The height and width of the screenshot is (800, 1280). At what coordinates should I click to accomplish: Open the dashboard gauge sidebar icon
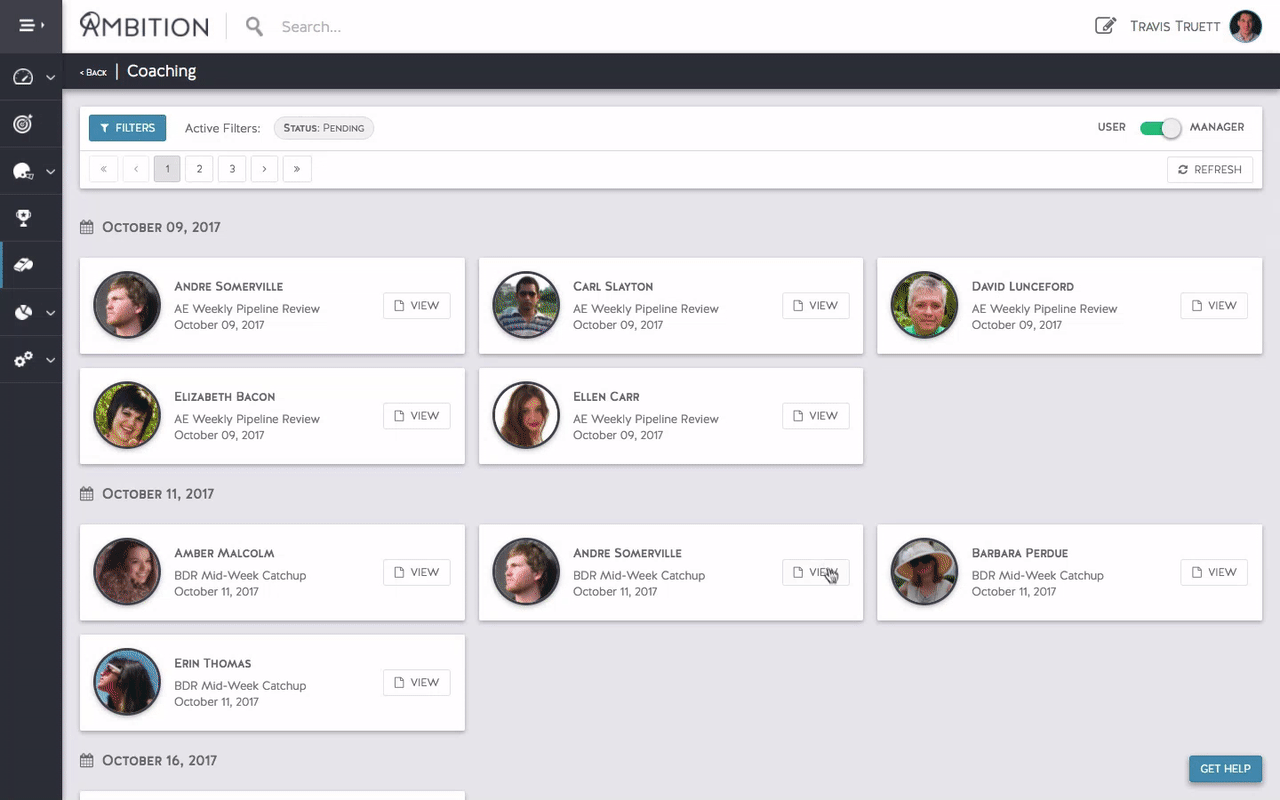[x=23, y=77]
